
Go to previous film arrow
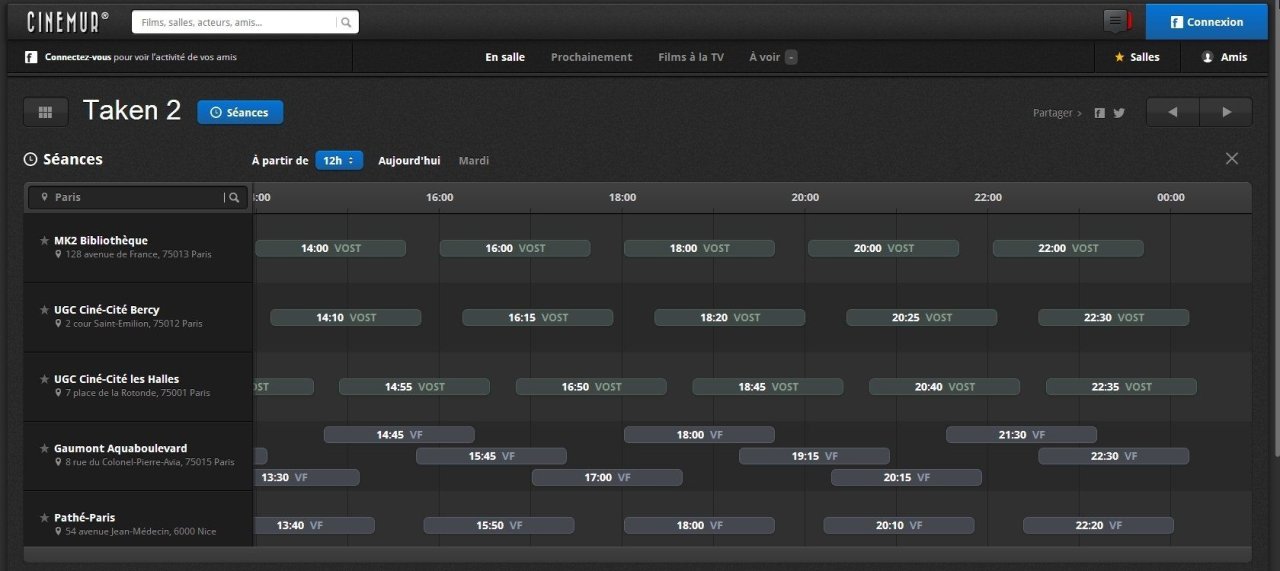pos(1172,112)
